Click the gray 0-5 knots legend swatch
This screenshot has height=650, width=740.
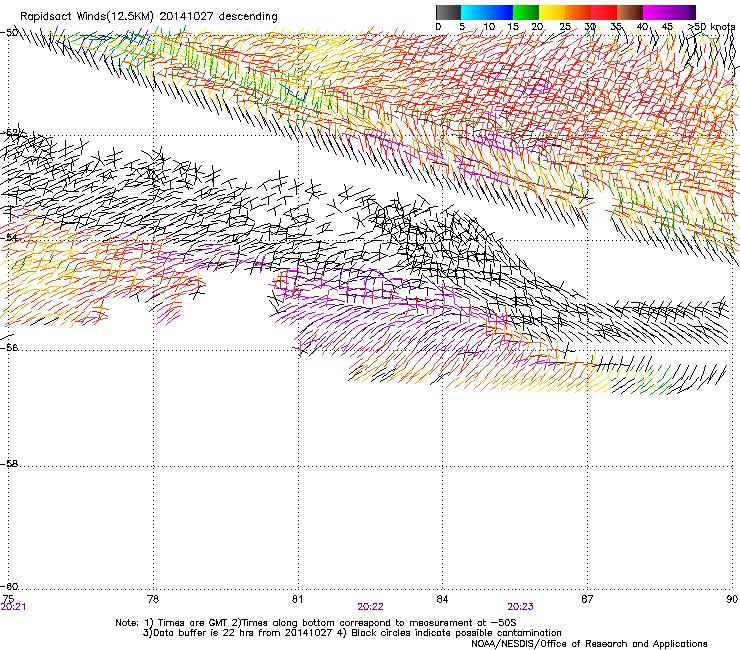tap(448, 12)
